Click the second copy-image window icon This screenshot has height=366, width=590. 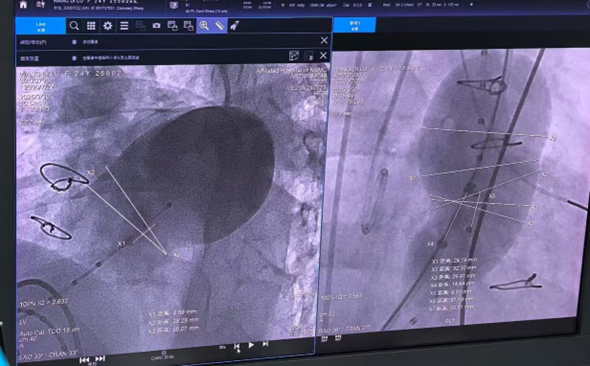[x=188, y=26]
